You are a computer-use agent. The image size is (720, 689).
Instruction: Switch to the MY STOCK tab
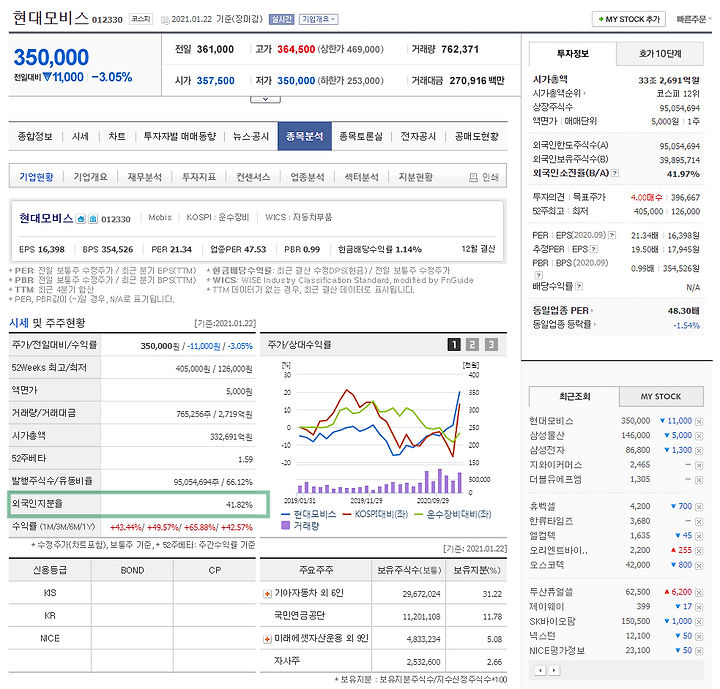(x=661, y=396)
